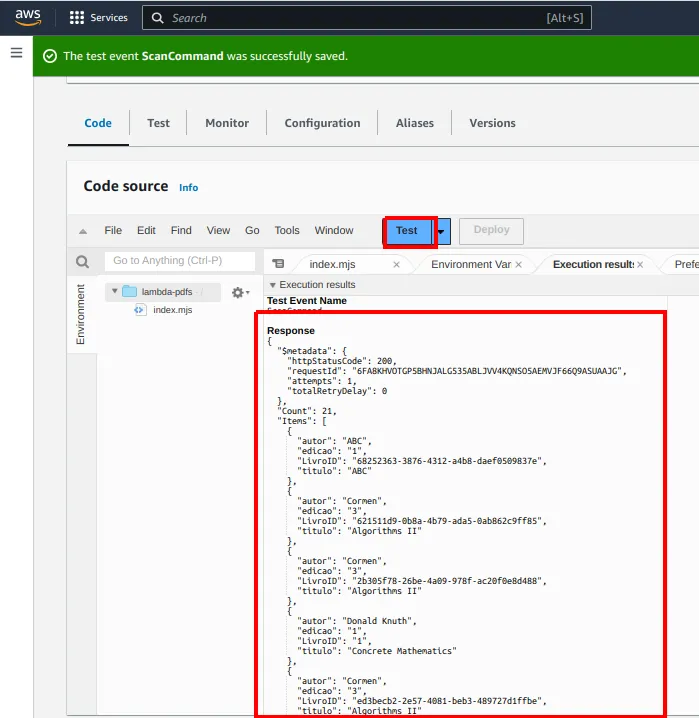Click the LivroID starting with 621511d9
699x718 pixels.
coord(422,521)
